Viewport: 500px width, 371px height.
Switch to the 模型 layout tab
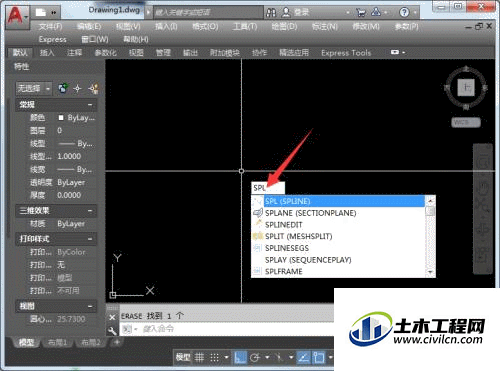[x=27, y=342]
